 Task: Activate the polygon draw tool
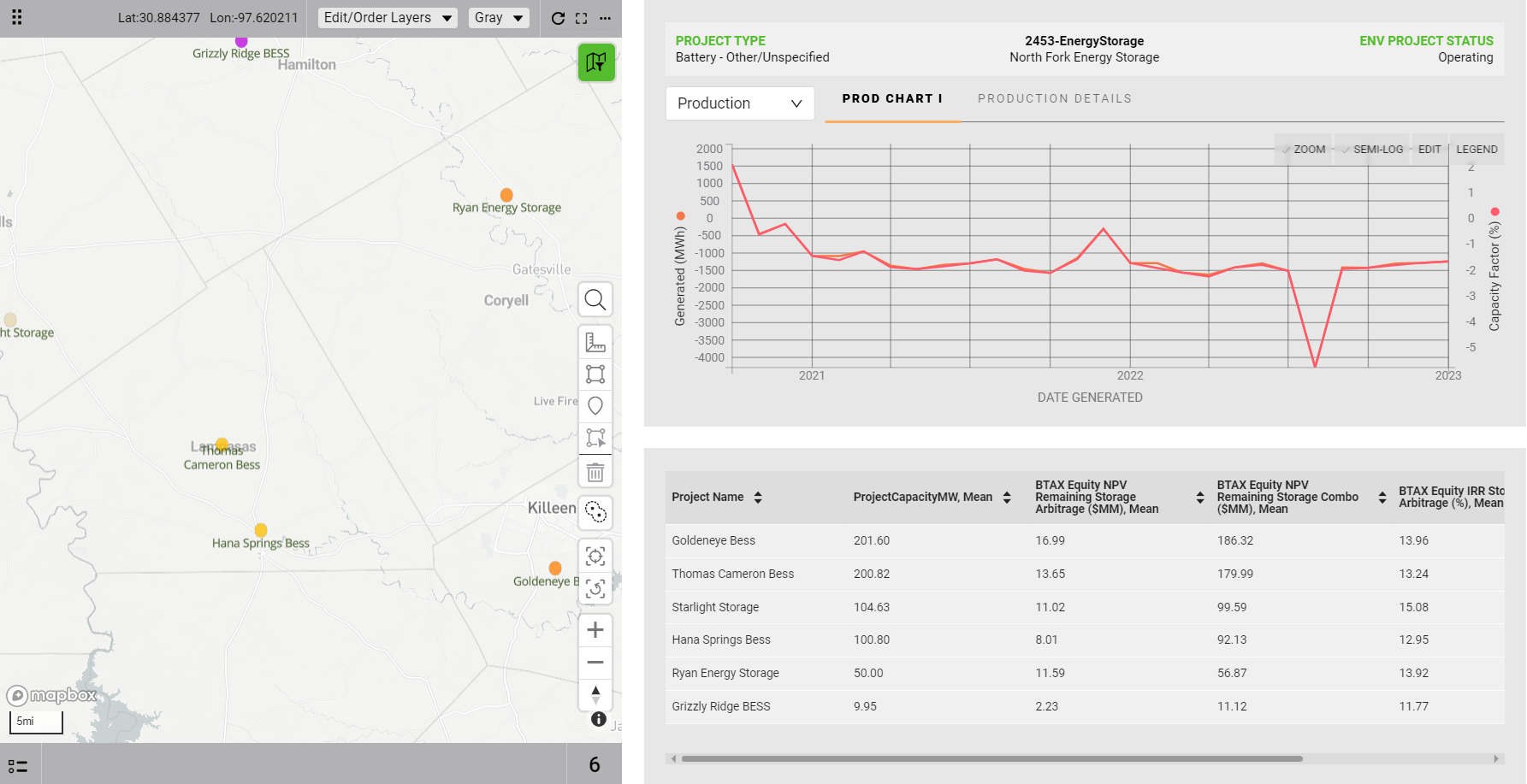coord(595,374)
